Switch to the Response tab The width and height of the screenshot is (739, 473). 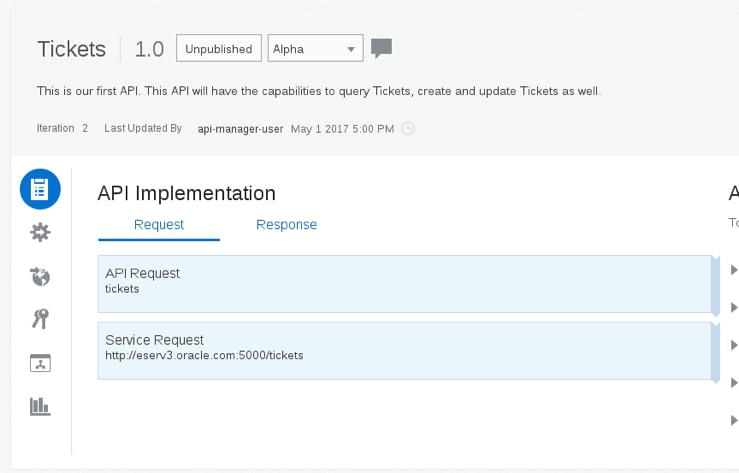286,225
